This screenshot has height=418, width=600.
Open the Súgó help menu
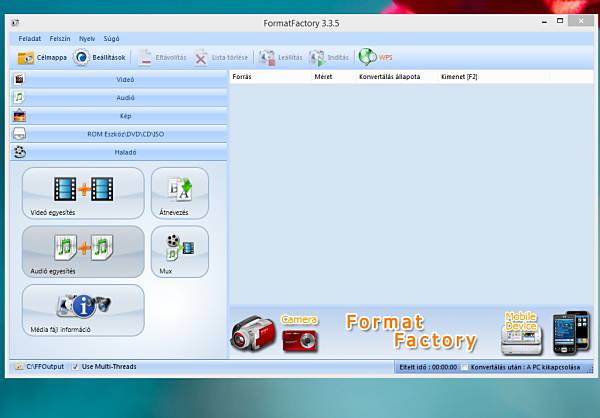click(x=111, y=39)
